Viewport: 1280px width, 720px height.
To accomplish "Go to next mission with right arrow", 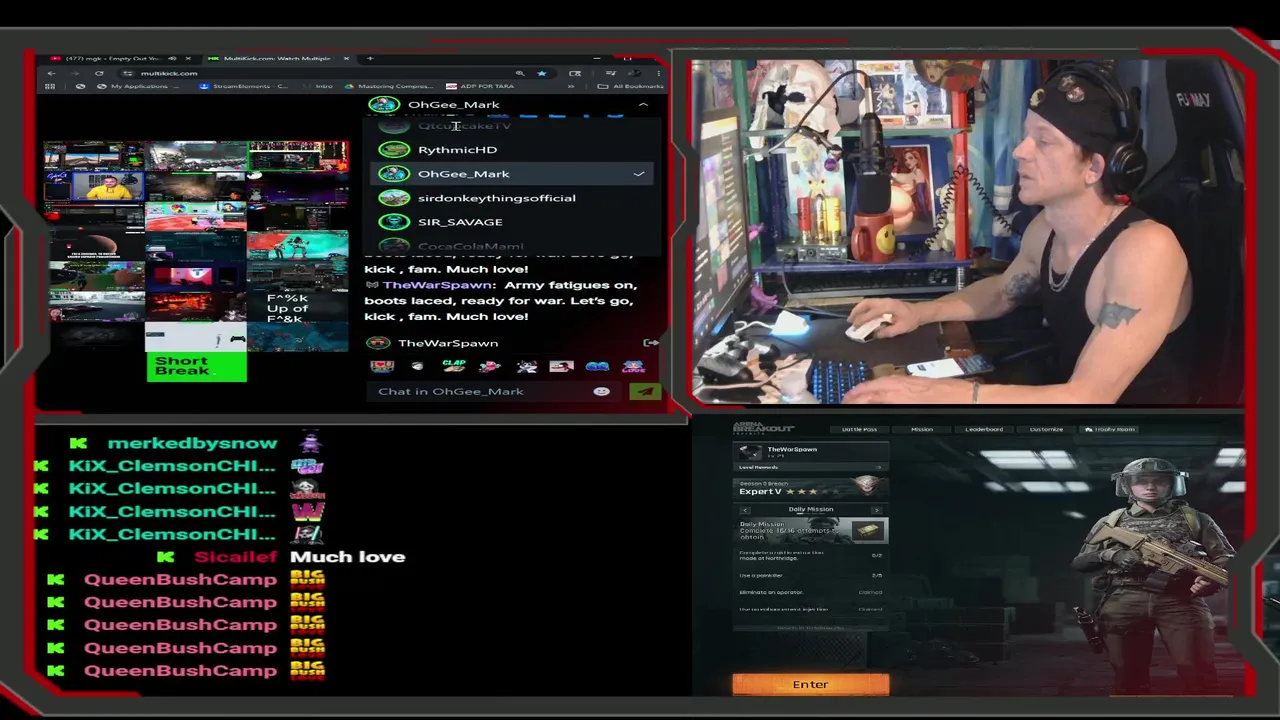I will click(x=877, y=510).
